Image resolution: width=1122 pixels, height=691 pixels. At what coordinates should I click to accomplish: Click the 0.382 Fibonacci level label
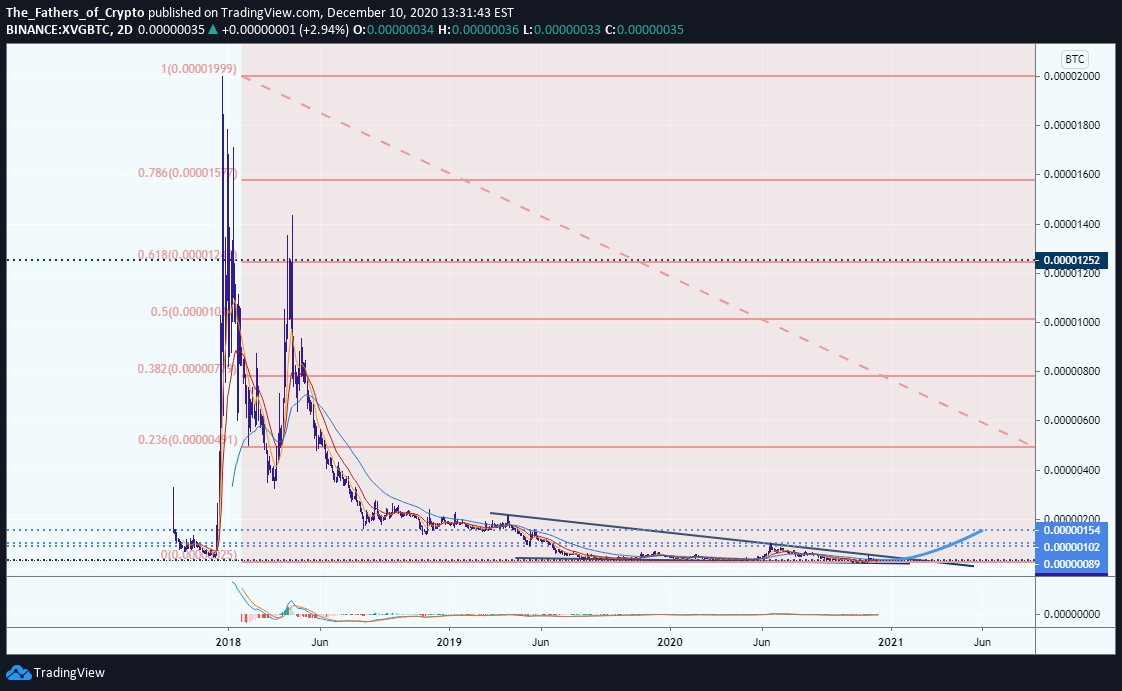point(187,369)
